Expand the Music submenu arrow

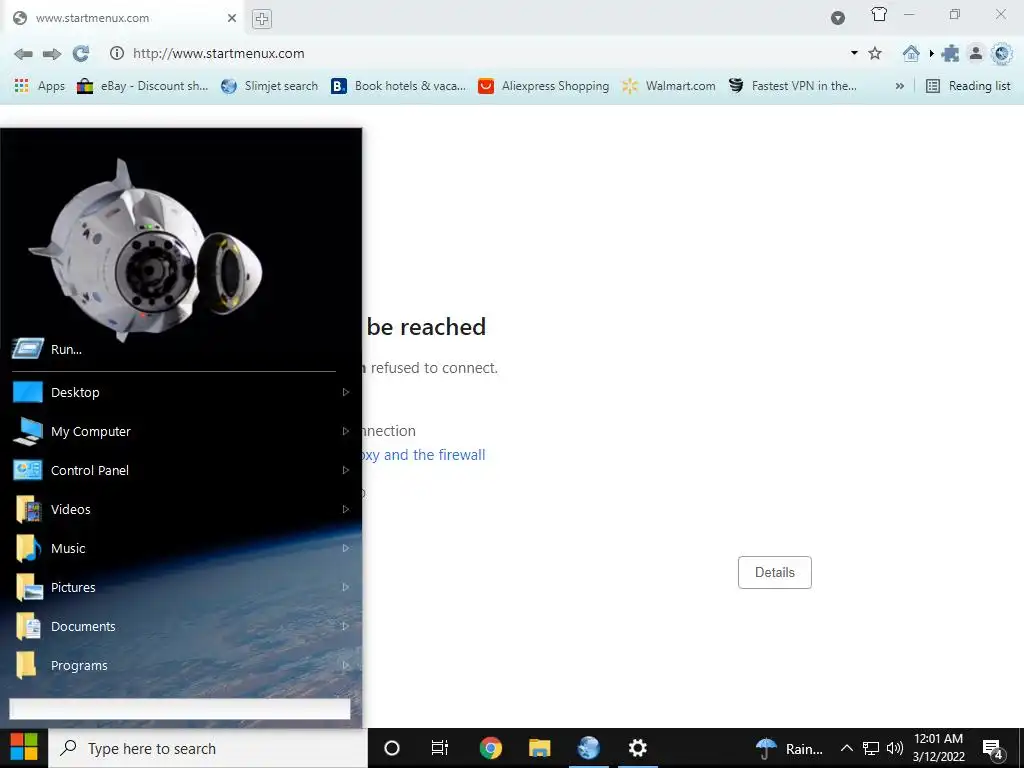pos(345,548)
